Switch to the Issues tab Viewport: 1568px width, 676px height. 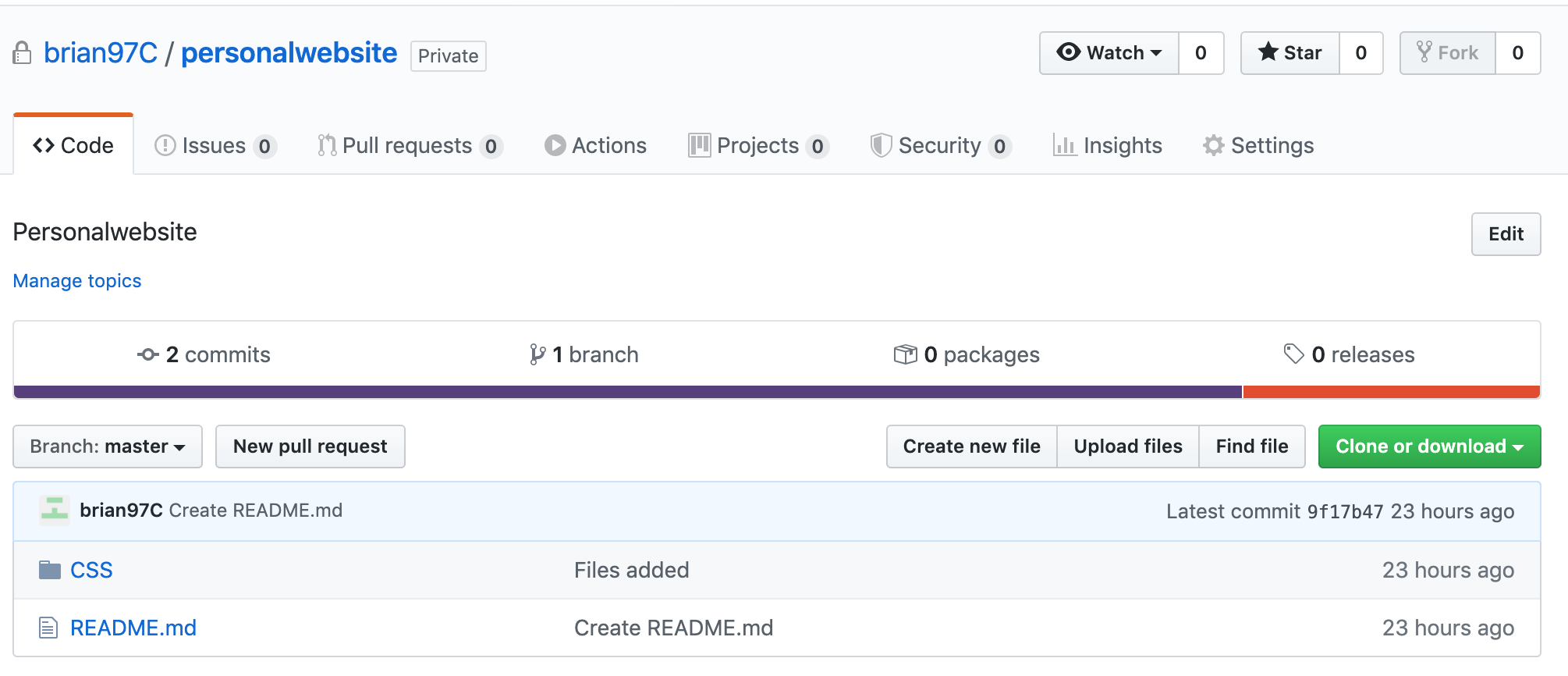pos(215,145)
